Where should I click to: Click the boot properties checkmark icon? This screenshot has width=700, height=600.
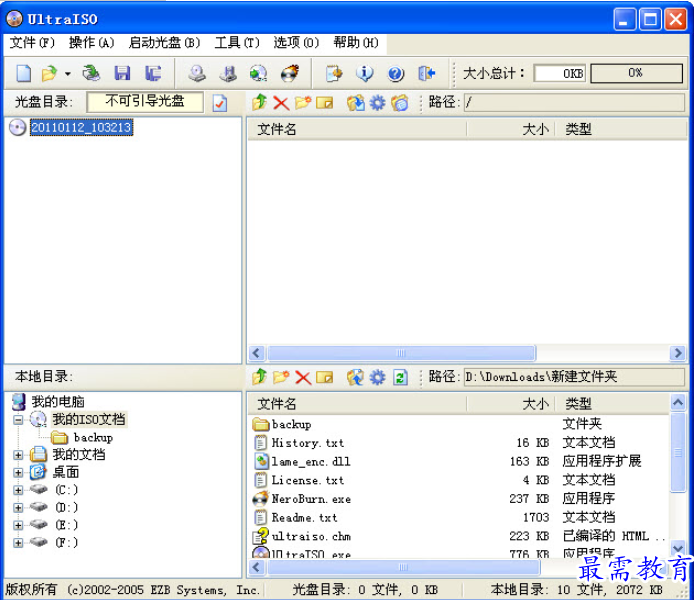coord(220,103)
